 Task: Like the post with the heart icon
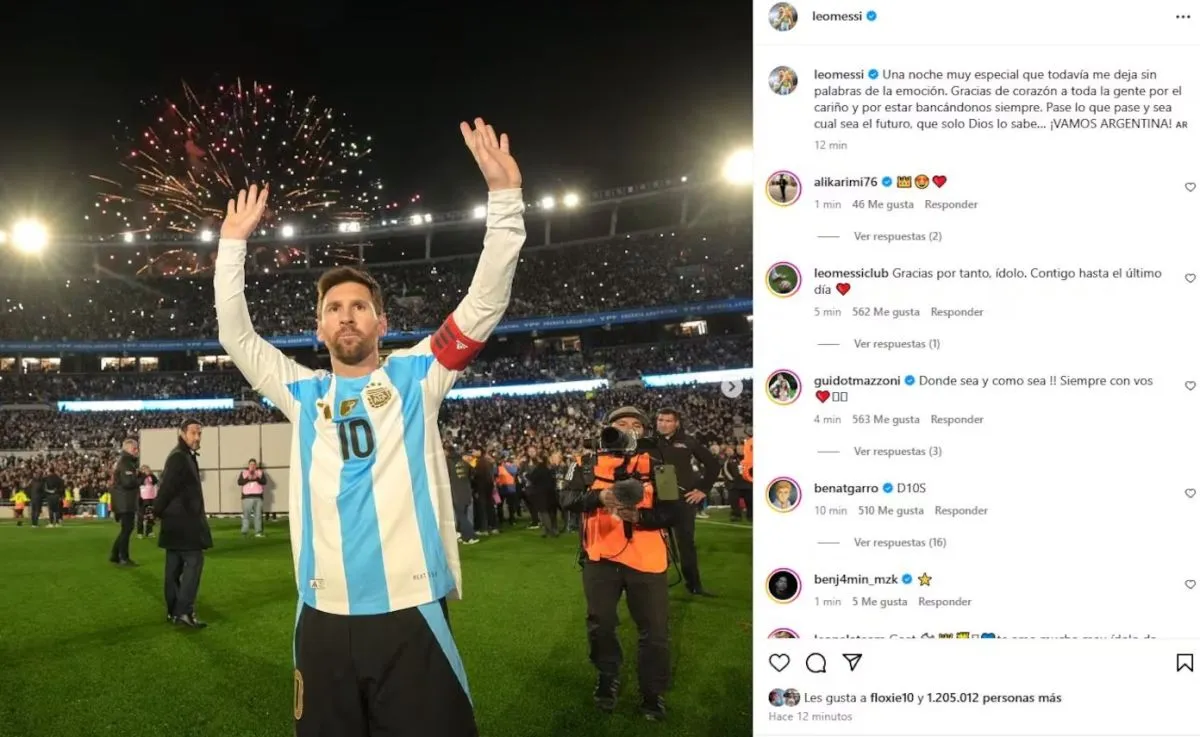pos(779,663)
